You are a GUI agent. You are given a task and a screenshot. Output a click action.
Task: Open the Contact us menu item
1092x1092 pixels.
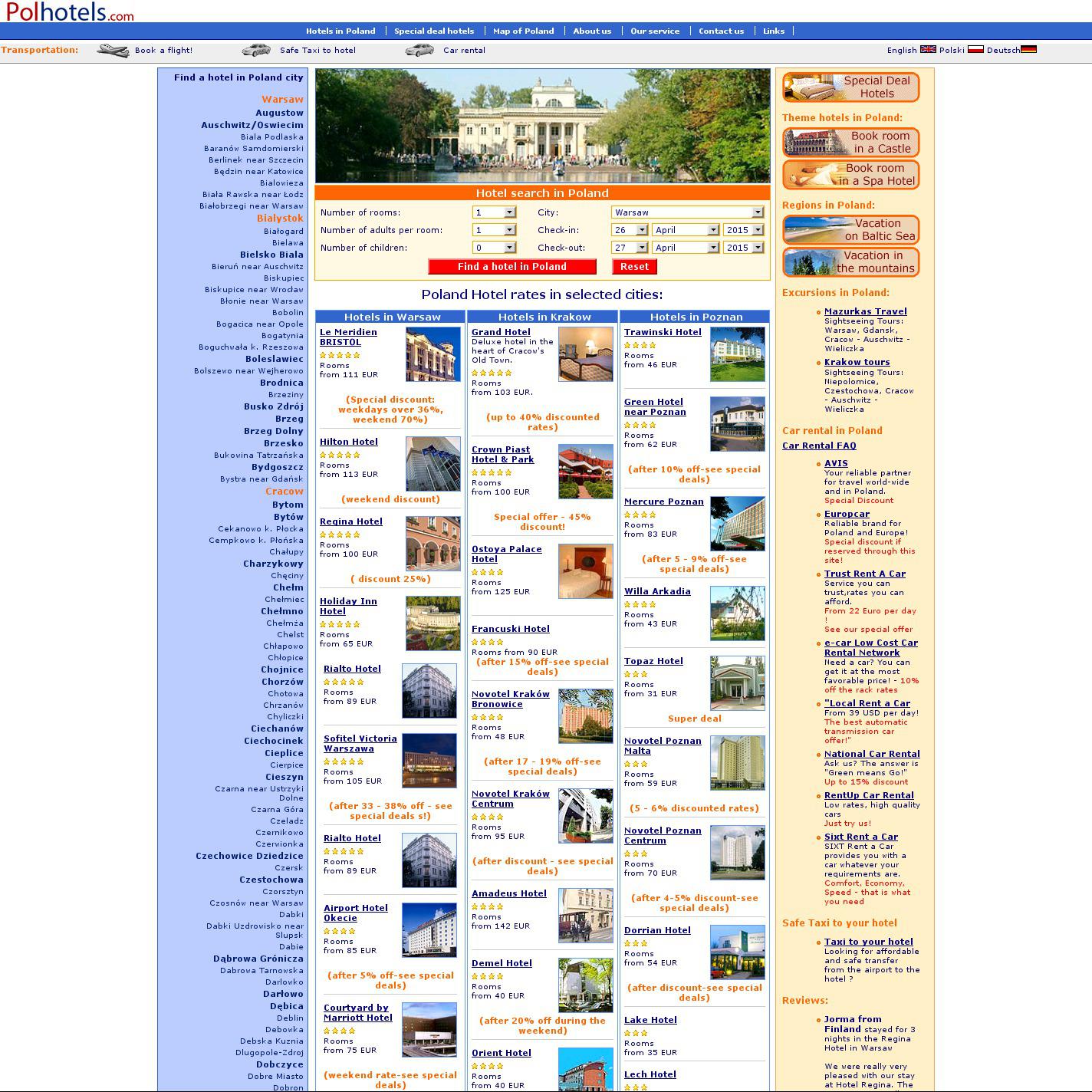click(721, 31)
